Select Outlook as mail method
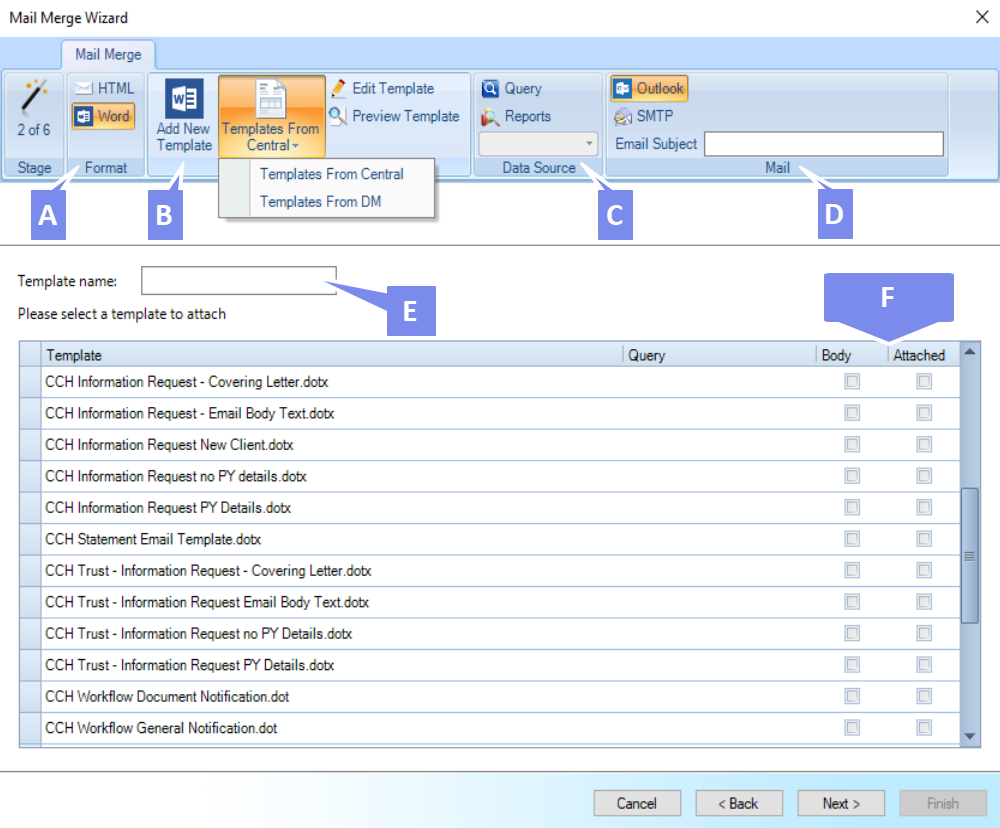The width and height of the screenshot is (1000, 828). 649,89
